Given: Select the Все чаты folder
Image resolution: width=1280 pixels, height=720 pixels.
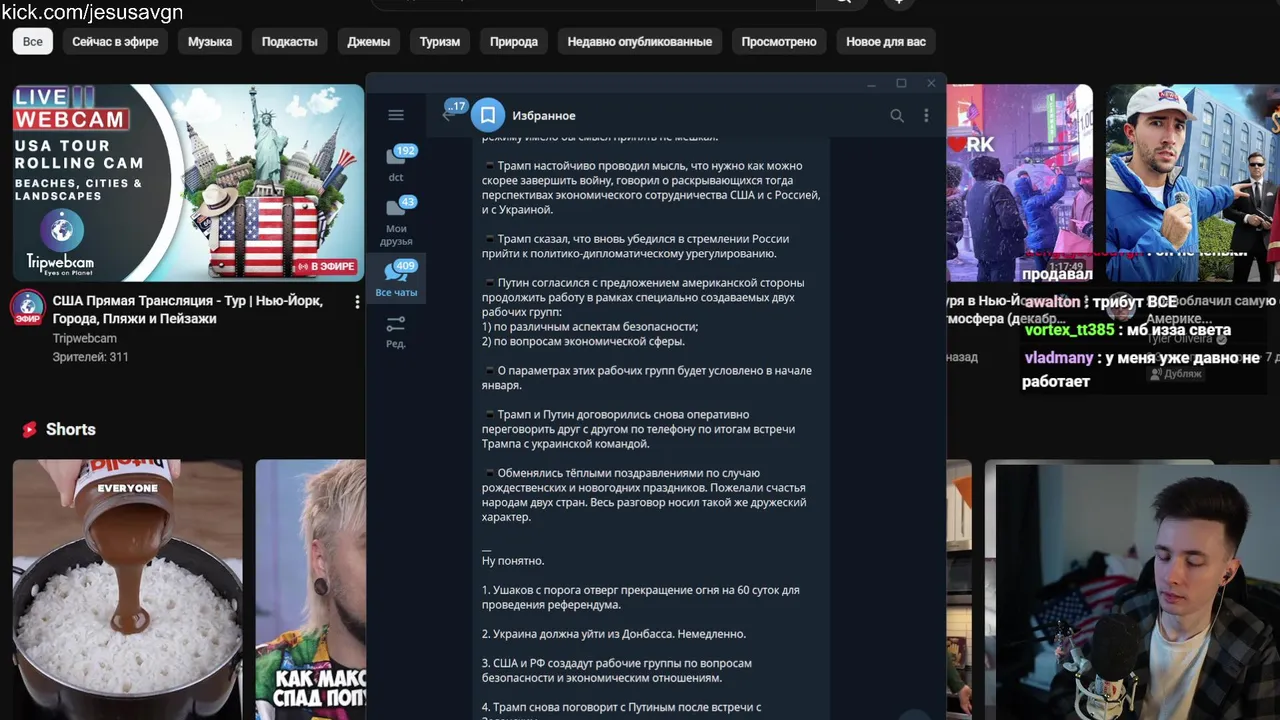Looking at the screenshot, I should [x=396, y=279].
